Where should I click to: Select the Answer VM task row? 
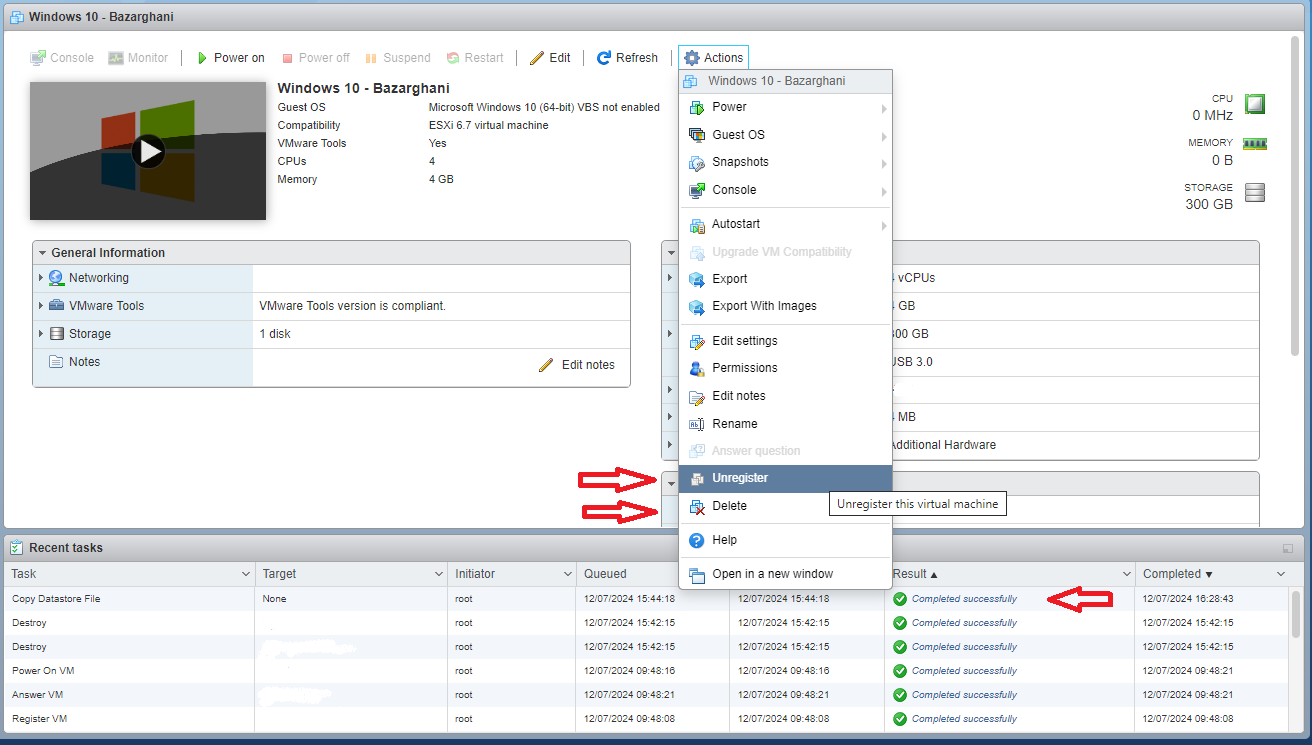[645, 695]
